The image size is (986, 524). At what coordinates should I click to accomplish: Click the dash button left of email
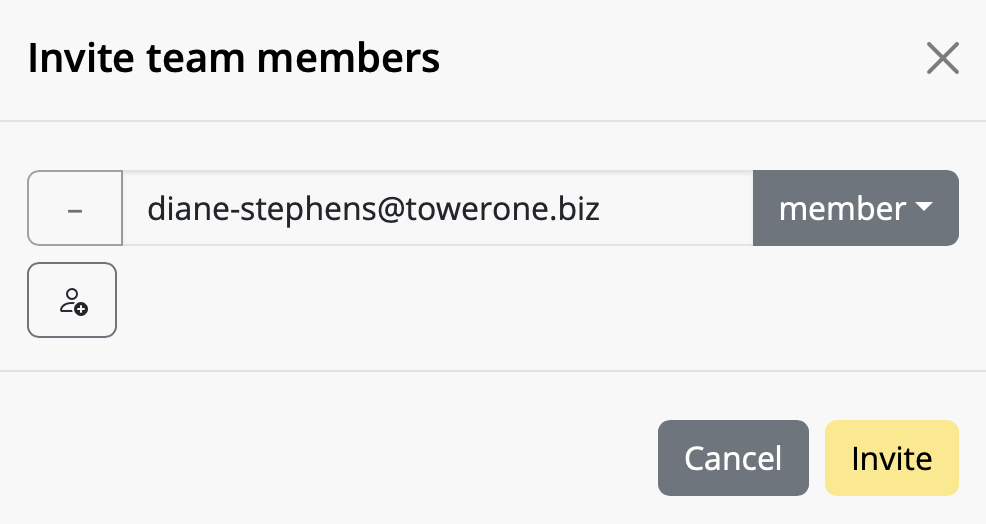pyautogui.click(x=75, y=208)
